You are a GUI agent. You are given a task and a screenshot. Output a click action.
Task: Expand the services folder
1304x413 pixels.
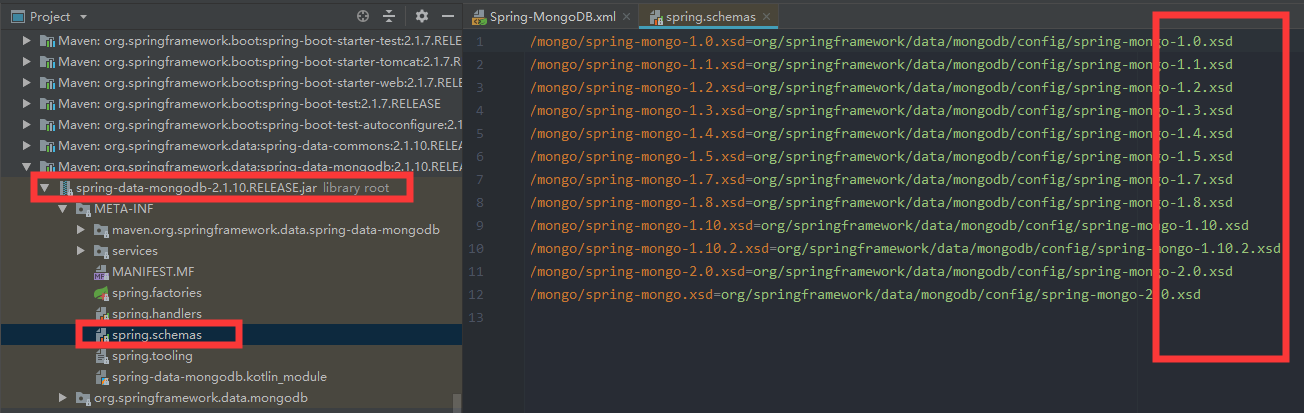82,251
